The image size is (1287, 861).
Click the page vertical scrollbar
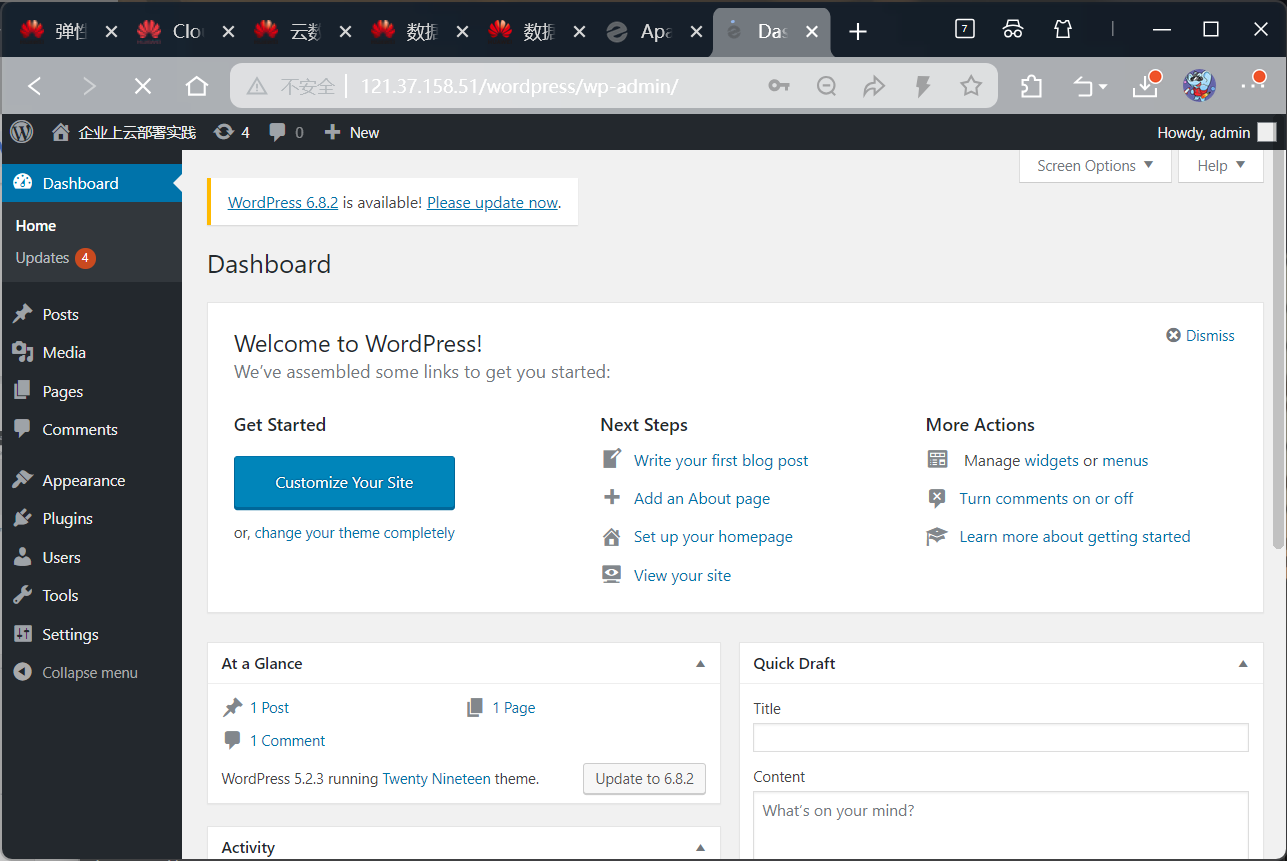(x=1278, y=349)
